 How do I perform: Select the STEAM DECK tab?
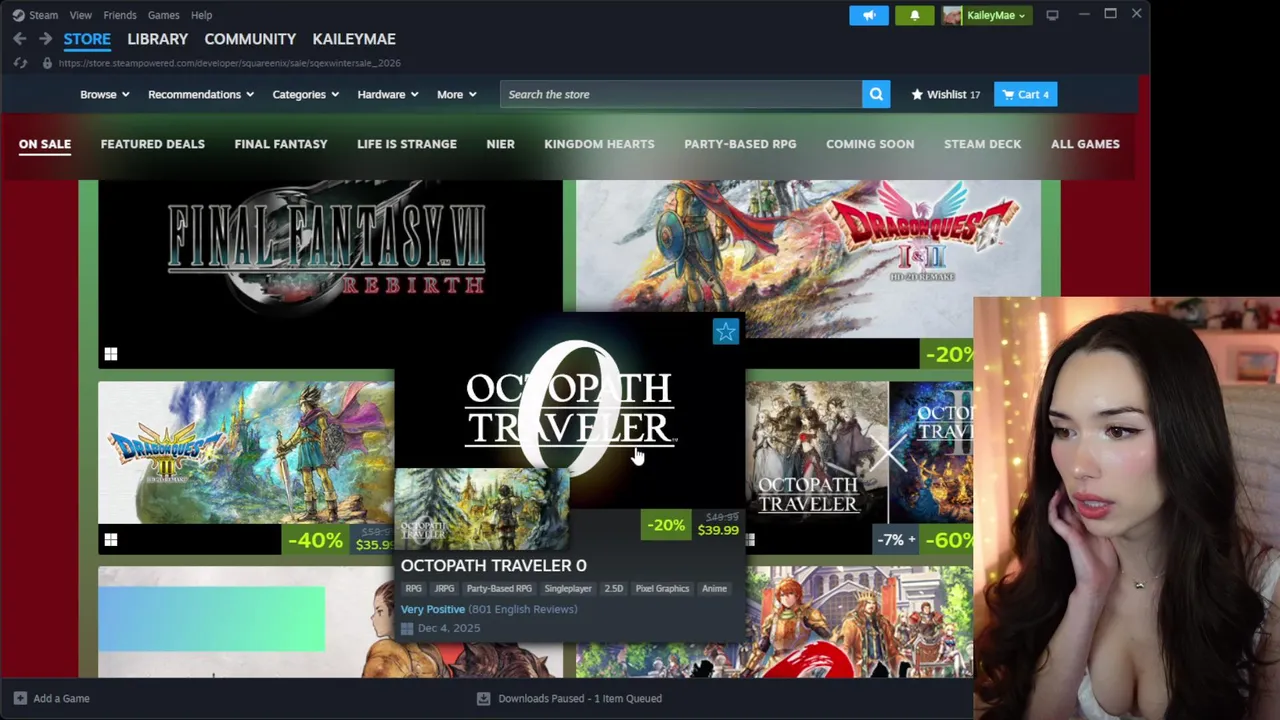click(x=982, y=144)
